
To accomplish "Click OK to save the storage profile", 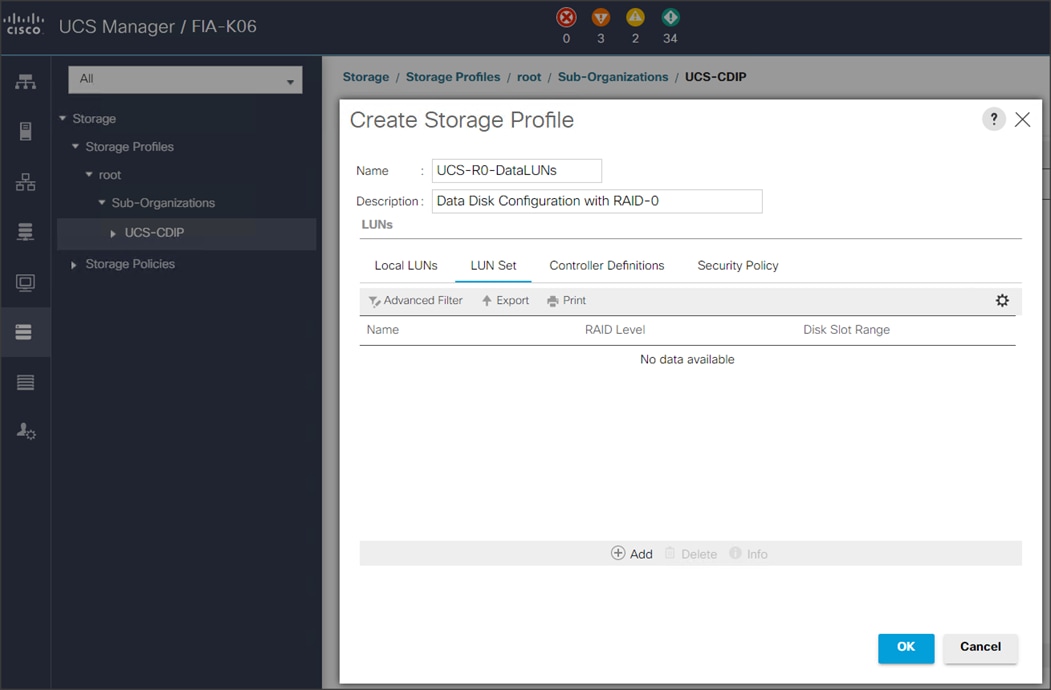I will [905, 648].
